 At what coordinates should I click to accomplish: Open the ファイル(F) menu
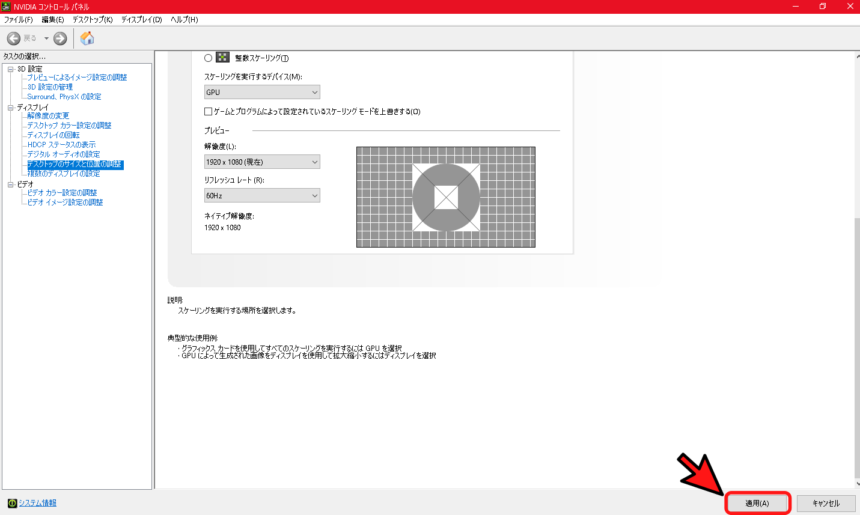tap(19, 19)
